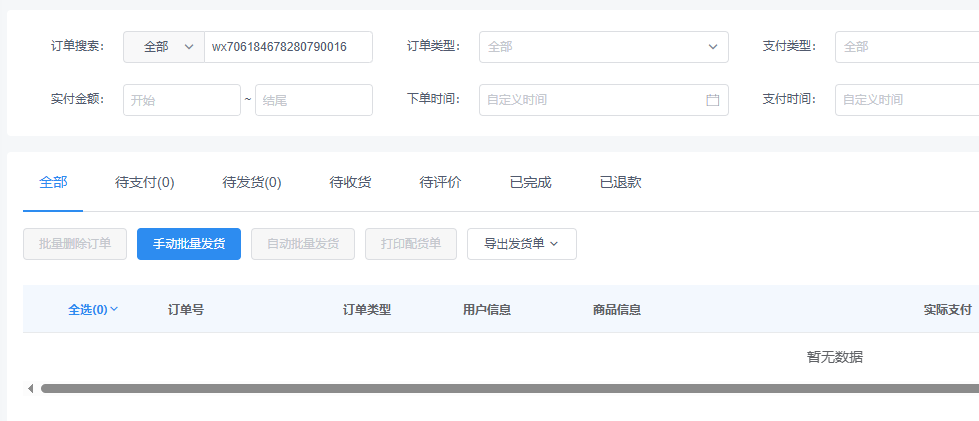Open the 全选(0) selection dropdown

[93, 309]
